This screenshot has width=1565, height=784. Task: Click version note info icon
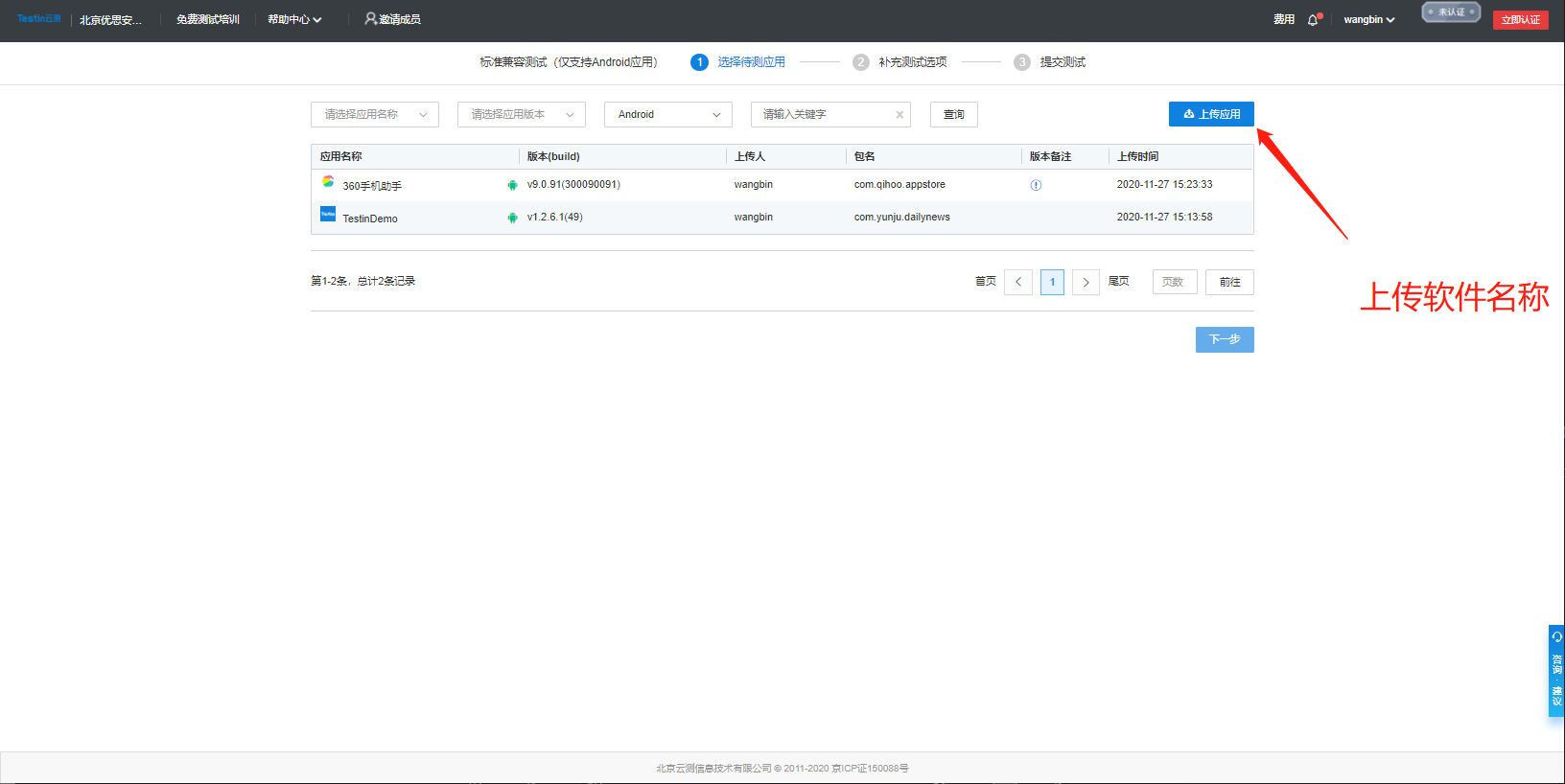(x=1036, y=185)
